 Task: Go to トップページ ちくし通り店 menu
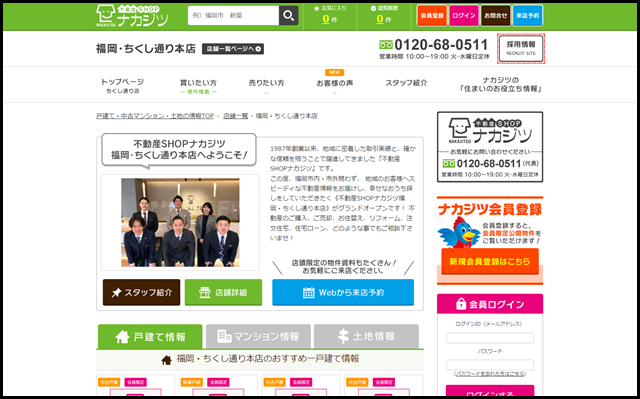coord(122,86)
